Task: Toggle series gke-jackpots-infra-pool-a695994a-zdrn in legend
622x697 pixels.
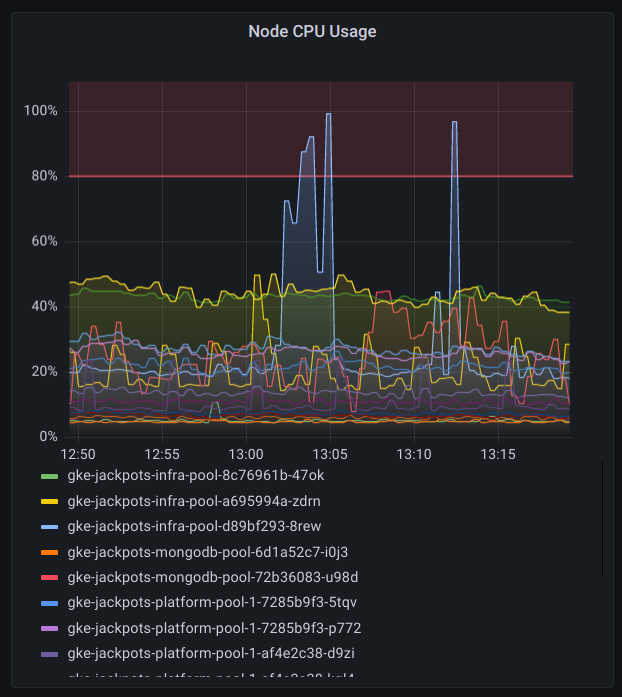Action: coord(194,501)
